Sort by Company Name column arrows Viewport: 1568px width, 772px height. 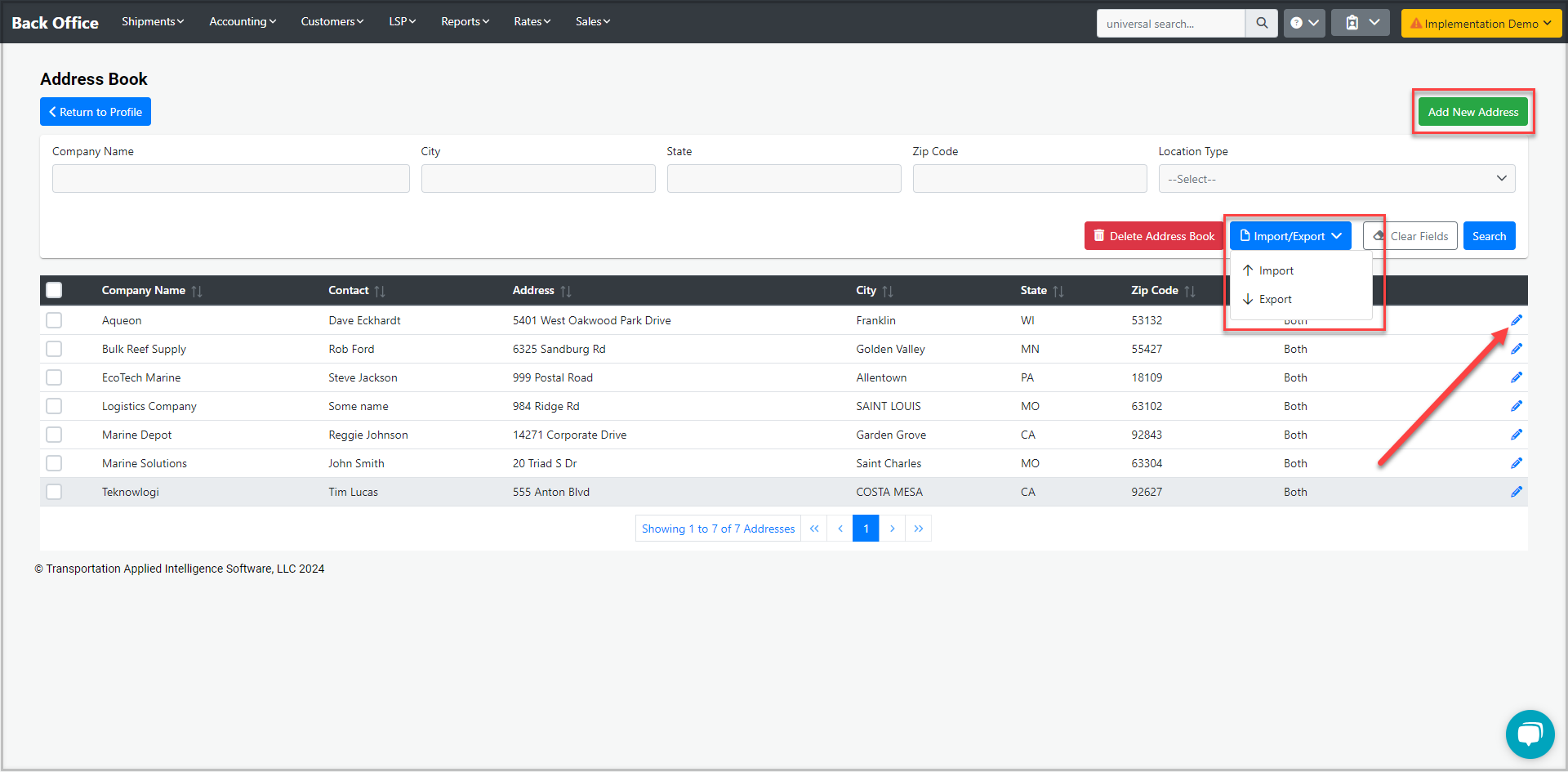tap(197, 291)
